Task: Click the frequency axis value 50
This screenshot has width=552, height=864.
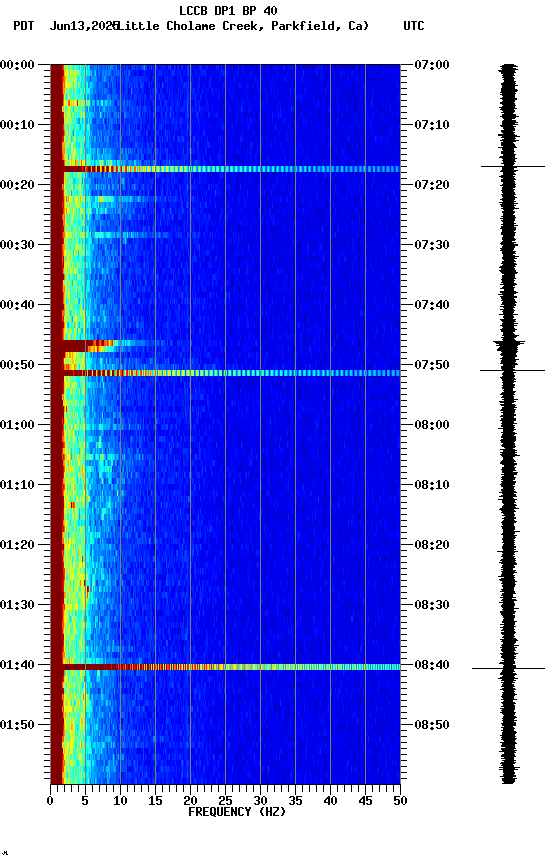Action: tap(400, 801)
